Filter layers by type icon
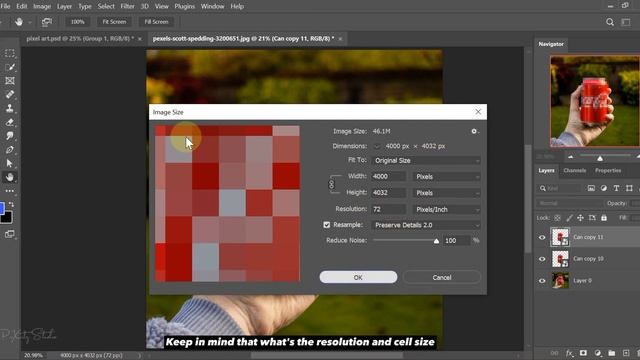Screen dimensions: 640x360 616,188
